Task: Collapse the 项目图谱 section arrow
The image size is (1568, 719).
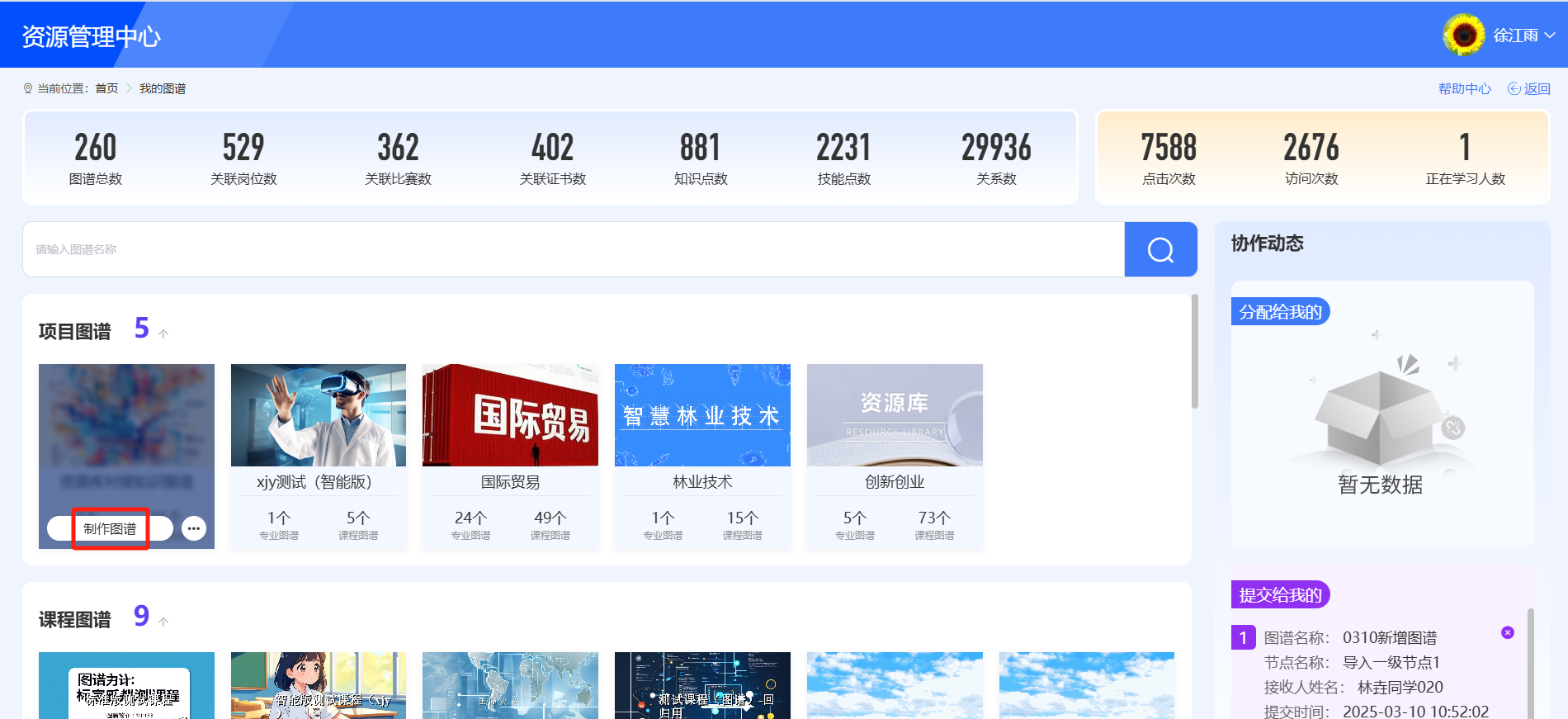Action: coord(163,333)
